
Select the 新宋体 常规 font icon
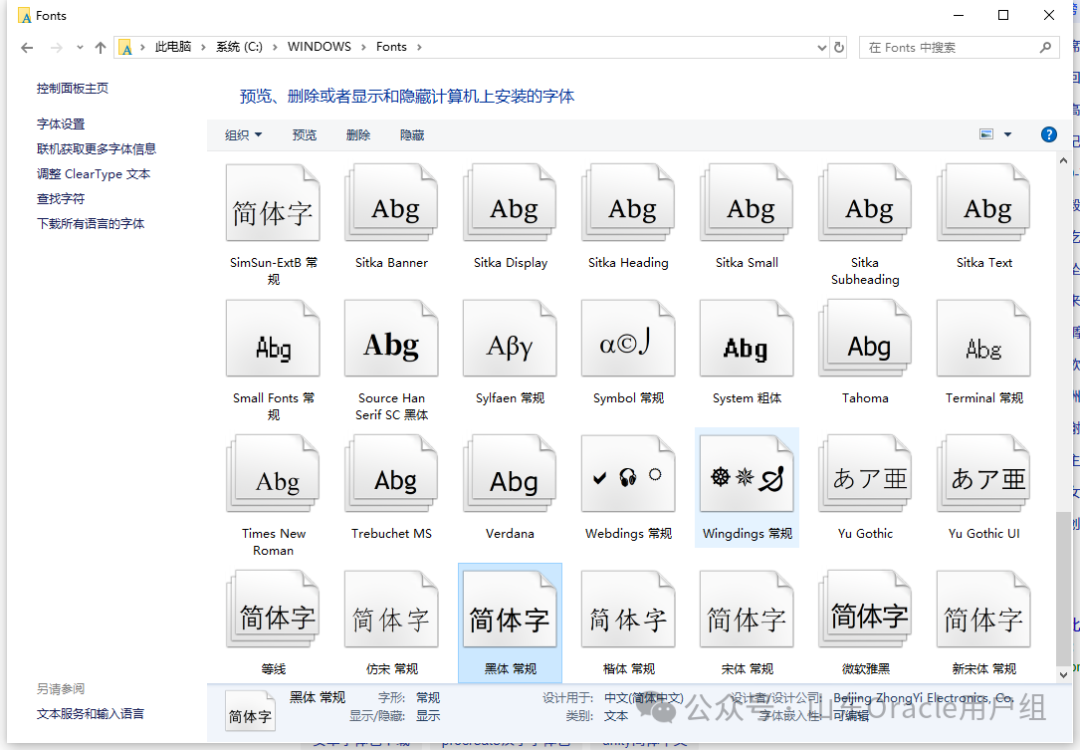984,610
